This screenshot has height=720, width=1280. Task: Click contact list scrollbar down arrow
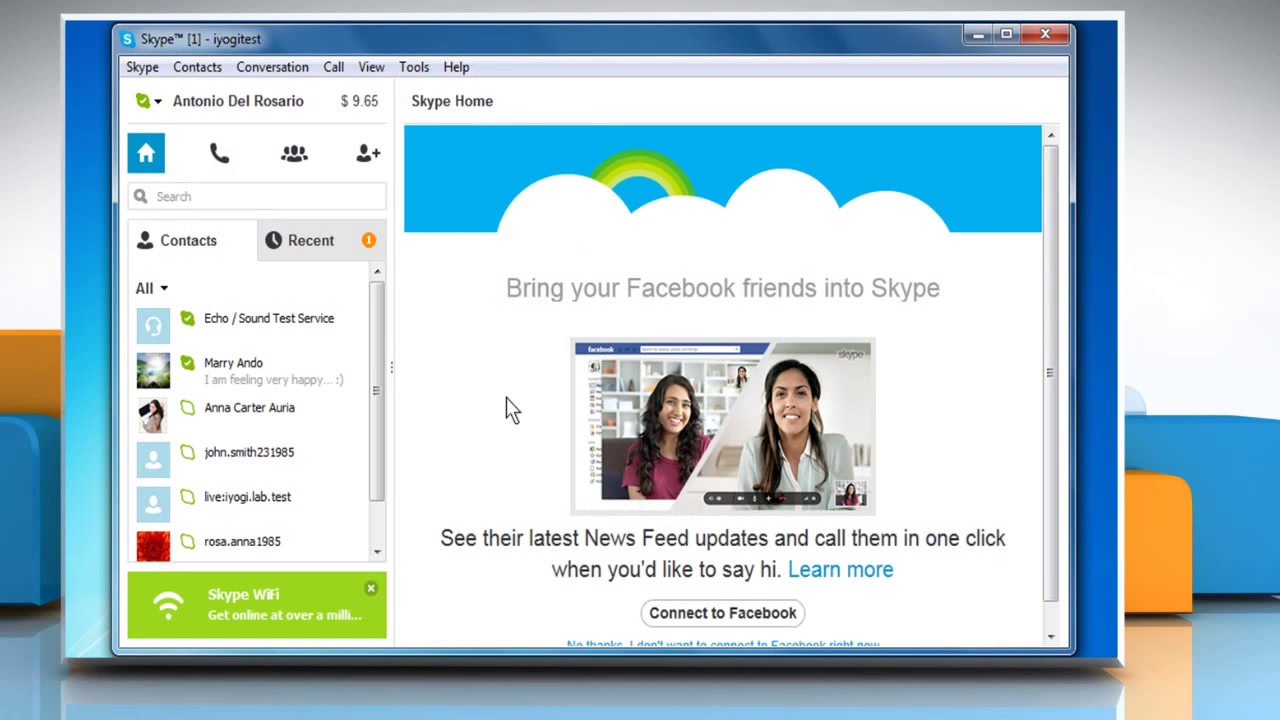click(377, 552)
